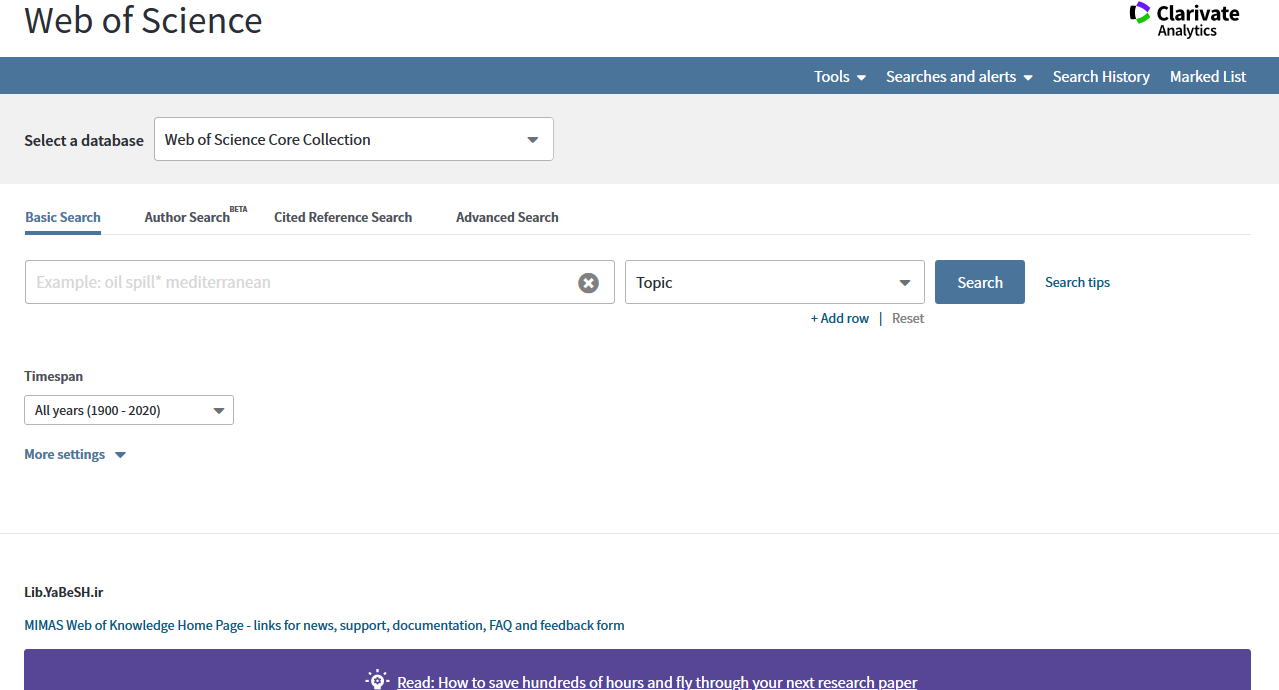Open the Advanced Search tab

pos(507,217)
